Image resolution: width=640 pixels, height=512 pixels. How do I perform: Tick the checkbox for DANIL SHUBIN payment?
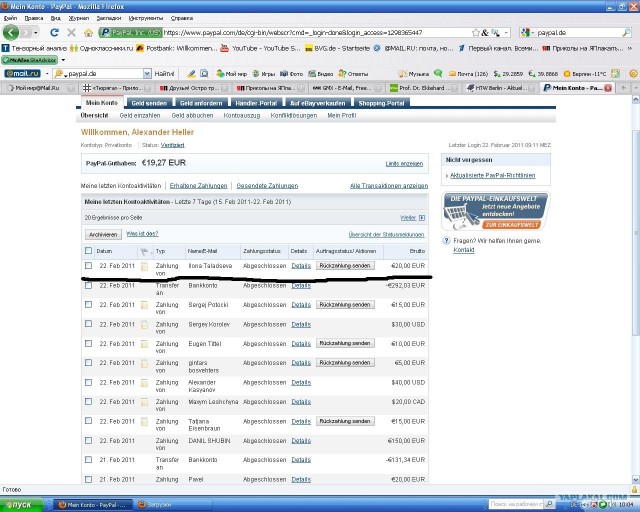point(88,441)
